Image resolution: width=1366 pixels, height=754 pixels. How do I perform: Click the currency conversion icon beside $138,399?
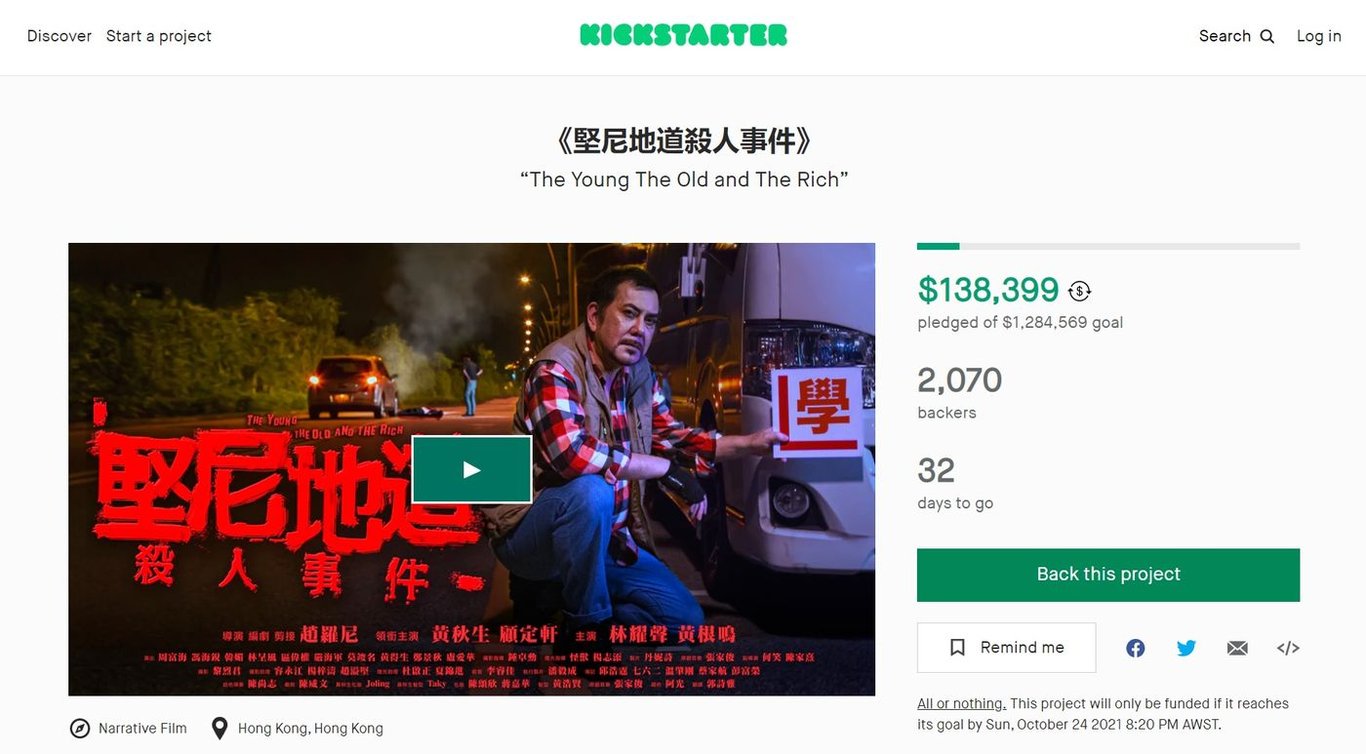tap(1079, 291)
